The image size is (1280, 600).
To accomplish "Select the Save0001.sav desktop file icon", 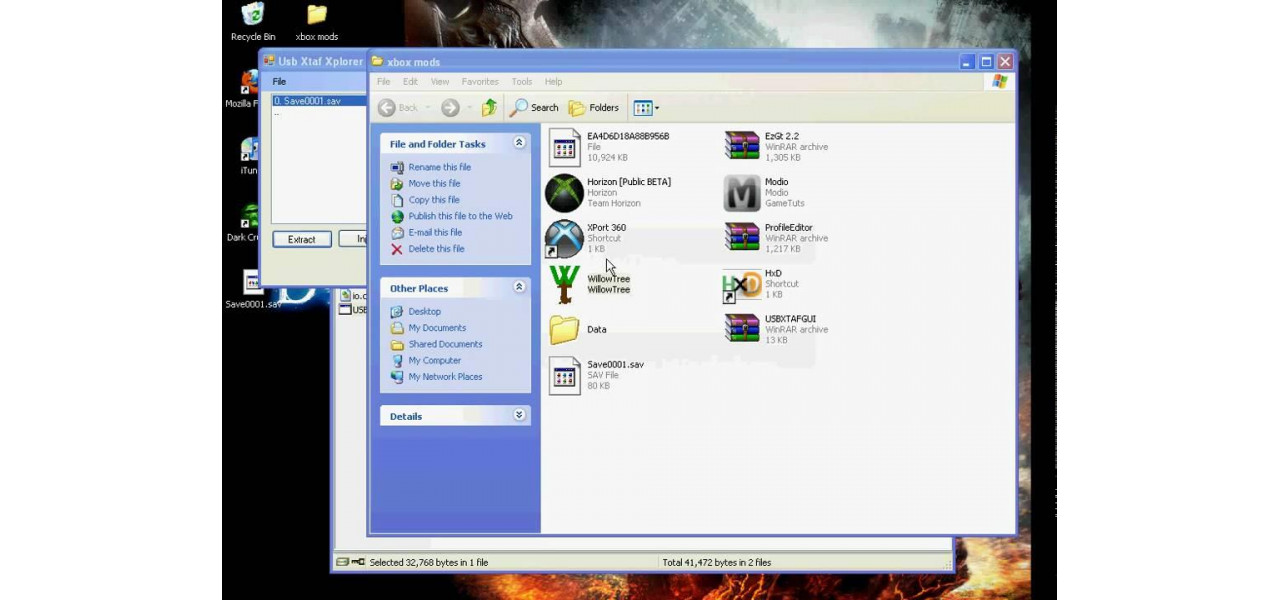I will [x=252, y=290].
